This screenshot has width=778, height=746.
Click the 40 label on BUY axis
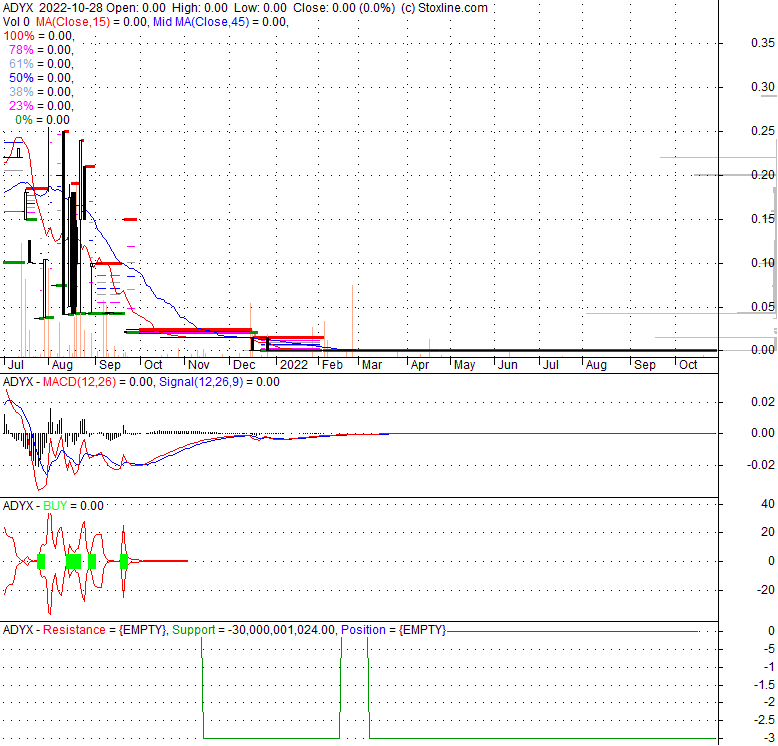click(768, 504)
